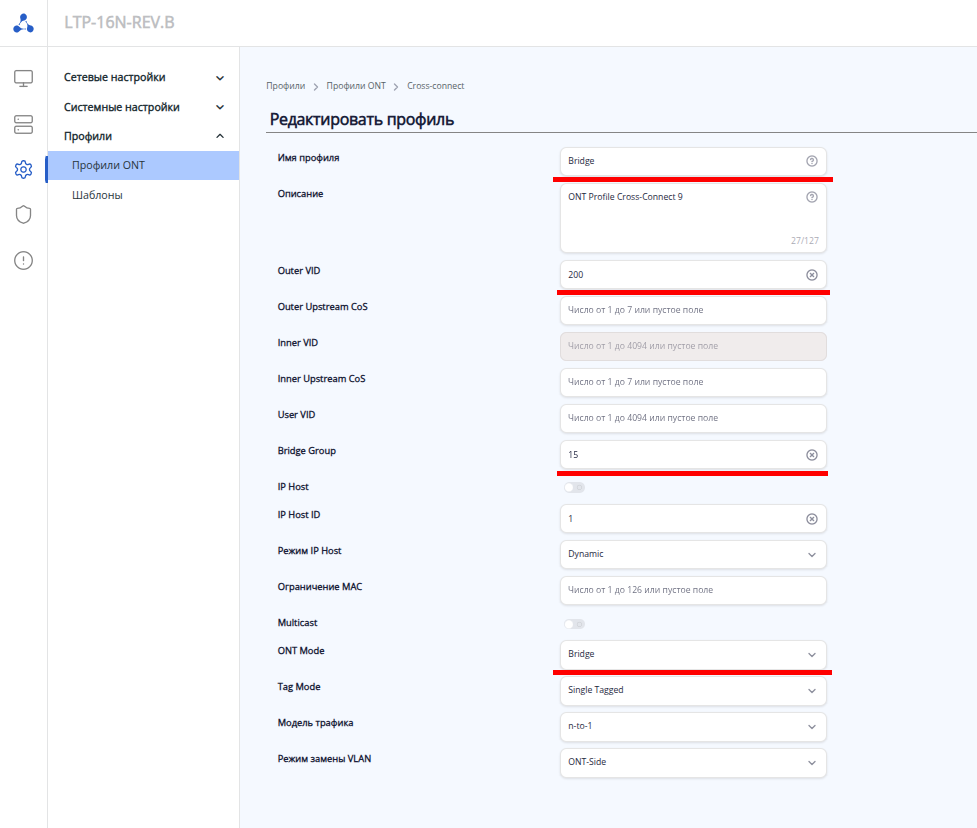Click the User VID input field
This screenshot has width=977, height=828.
(x=693, y=418)
